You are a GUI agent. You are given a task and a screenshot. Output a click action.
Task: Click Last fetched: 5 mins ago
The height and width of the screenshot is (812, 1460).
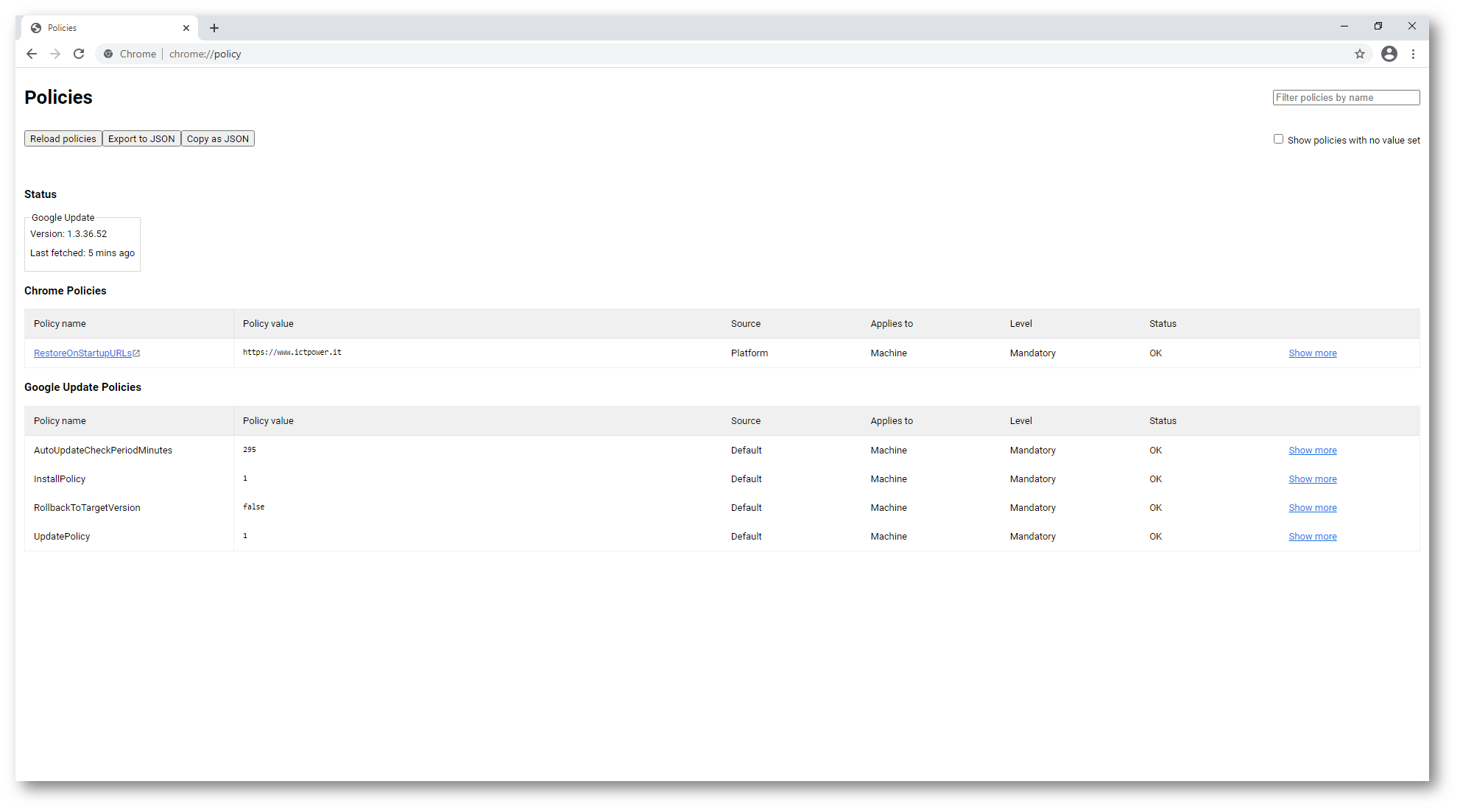82,253
